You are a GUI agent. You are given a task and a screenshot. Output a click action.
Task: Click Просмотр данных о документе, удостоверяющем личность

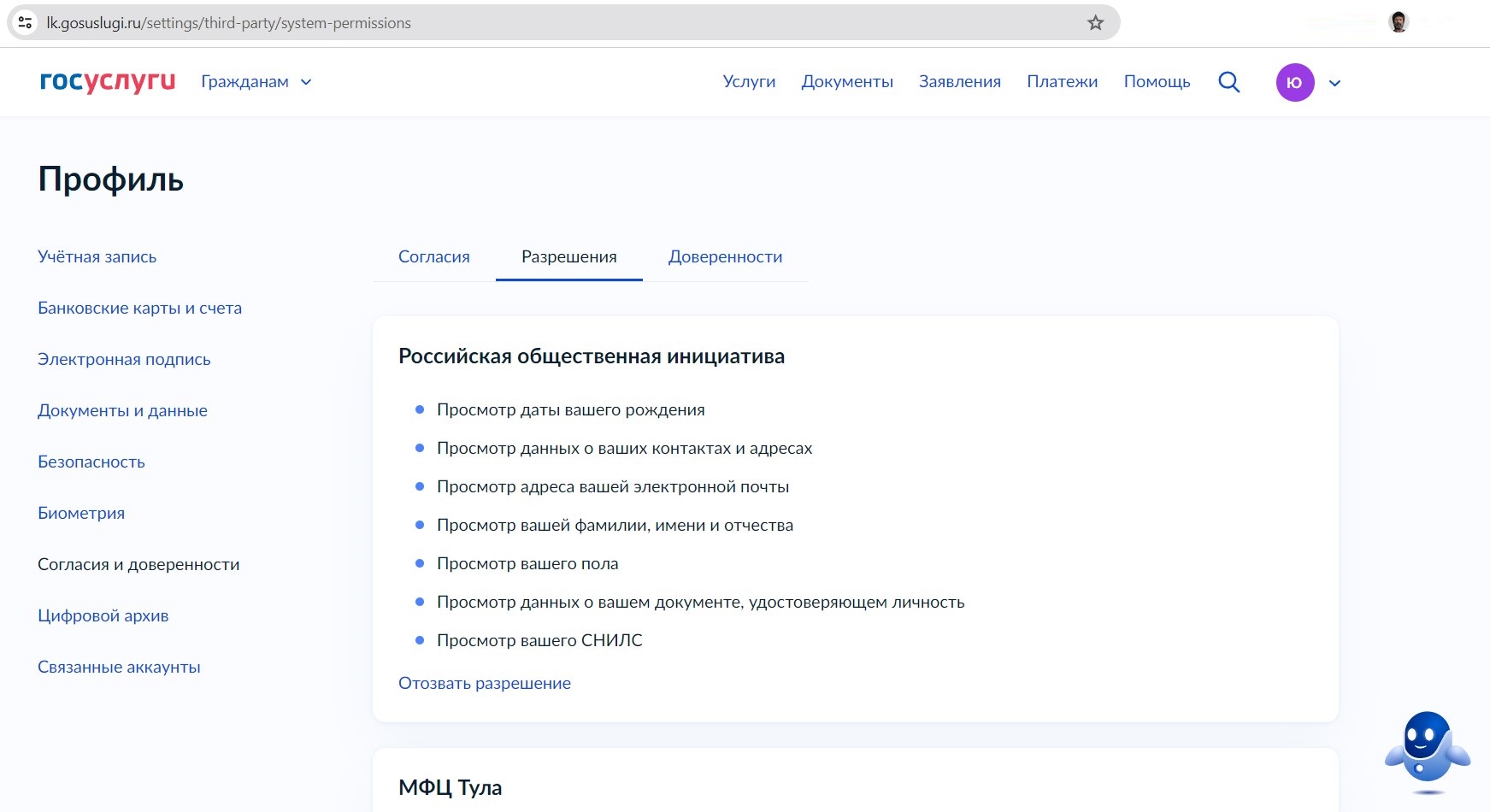pos(701,602)
